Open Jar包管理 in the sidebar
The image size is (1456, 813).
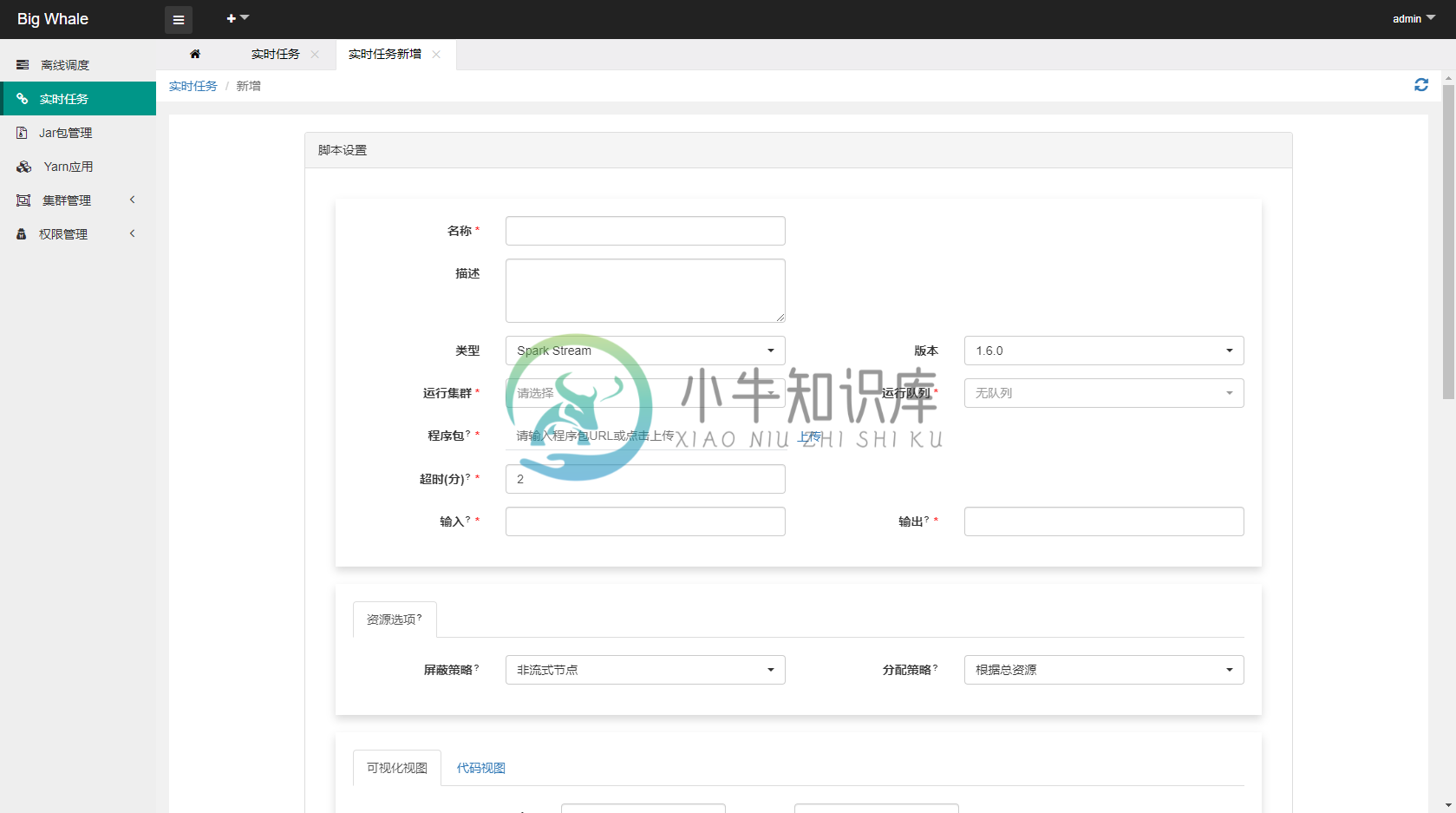click(78, 133)
